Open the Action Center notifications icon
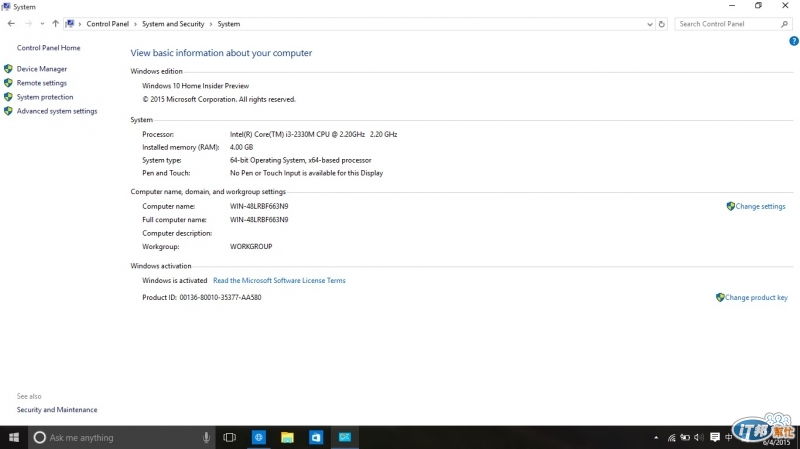This screenshot has height=449, width=800. point(715,438)
